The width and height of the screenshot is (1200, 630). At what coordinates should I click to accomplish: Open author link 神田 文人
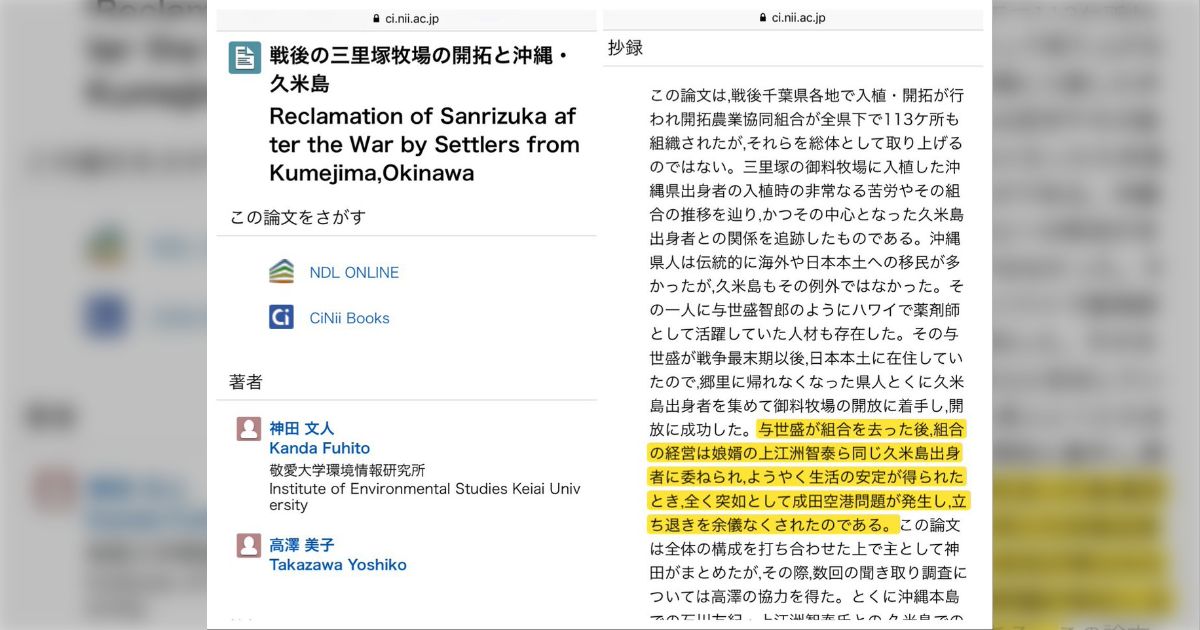click(301, 428)
